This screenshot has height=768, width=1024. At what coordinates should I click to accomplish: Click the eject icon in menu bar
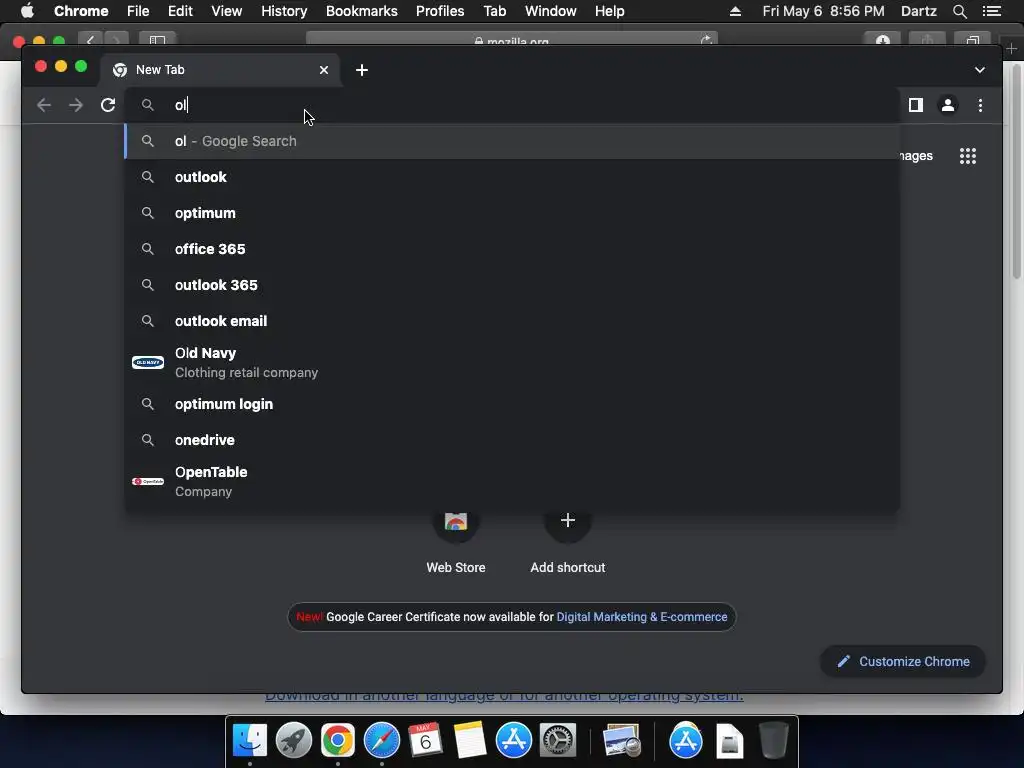(x=735, y=11)
